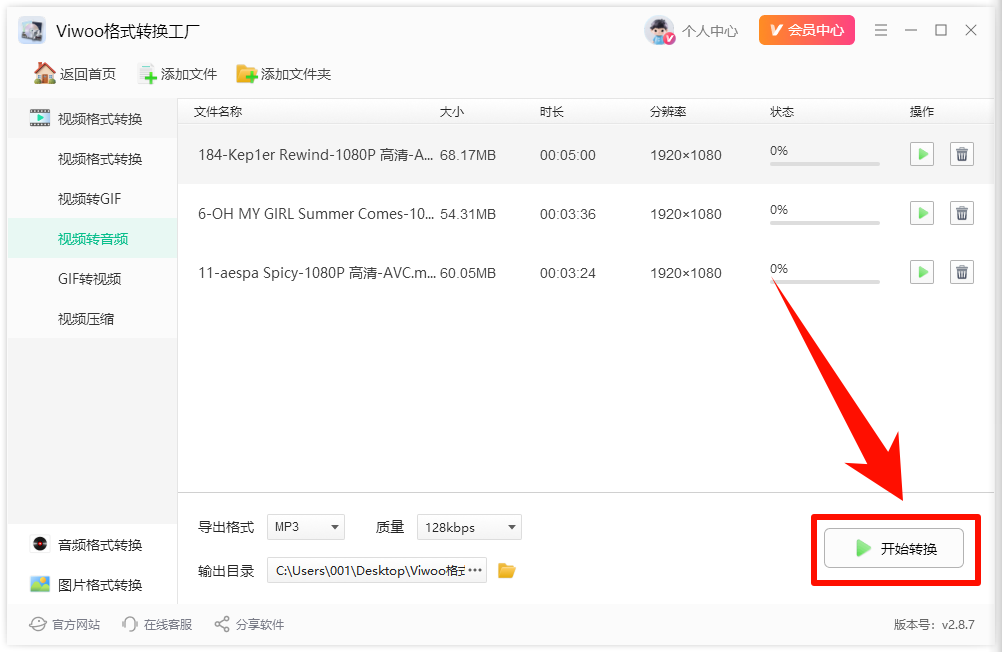Select file name 184-Kep1er Rewind-1080P

(x=316, y=155)
